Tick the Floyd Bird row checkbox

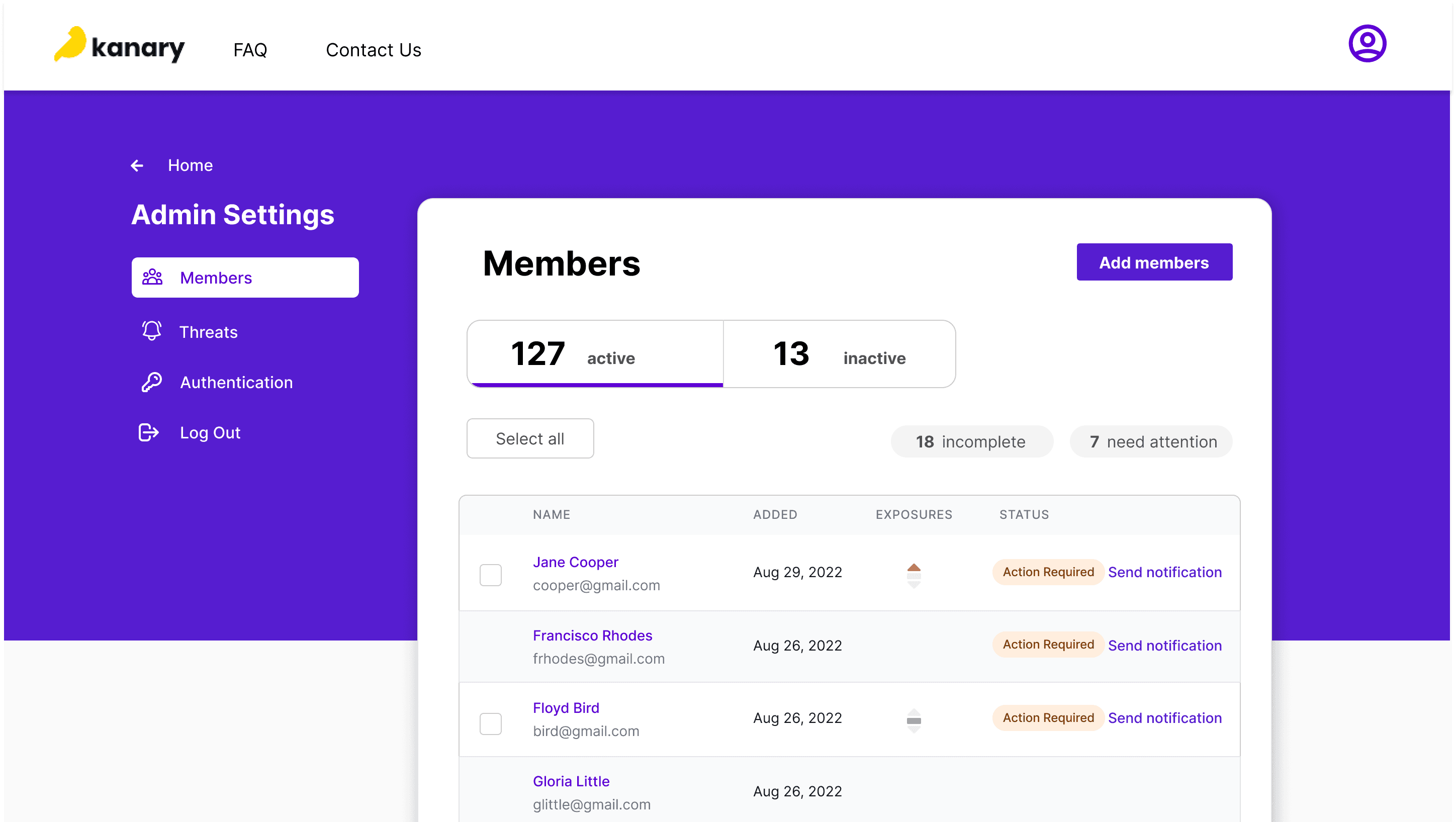point(490,723)
